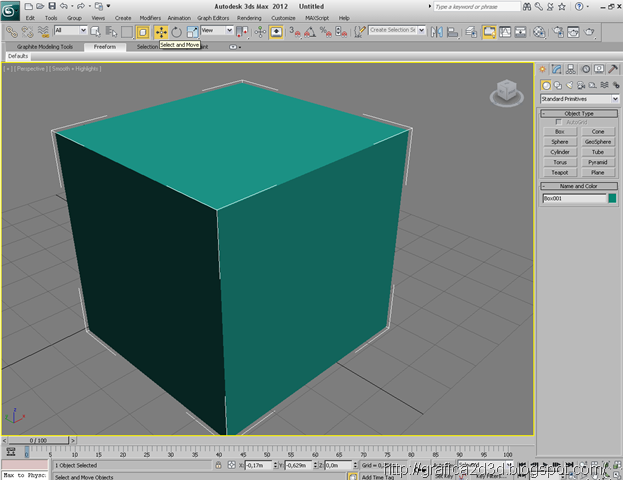Screen dimensions: 623x480
Task: Choose the Cameras category icon
Action: pyautogui.click(x=580, y=85)
